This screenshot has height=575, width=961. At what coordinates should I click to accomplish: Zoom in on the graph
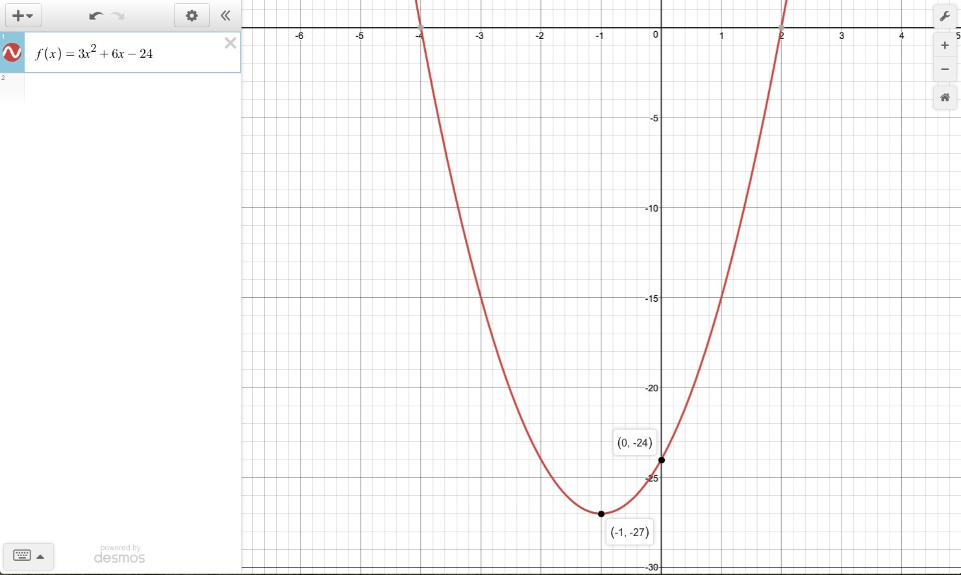(x=944, y=45)
